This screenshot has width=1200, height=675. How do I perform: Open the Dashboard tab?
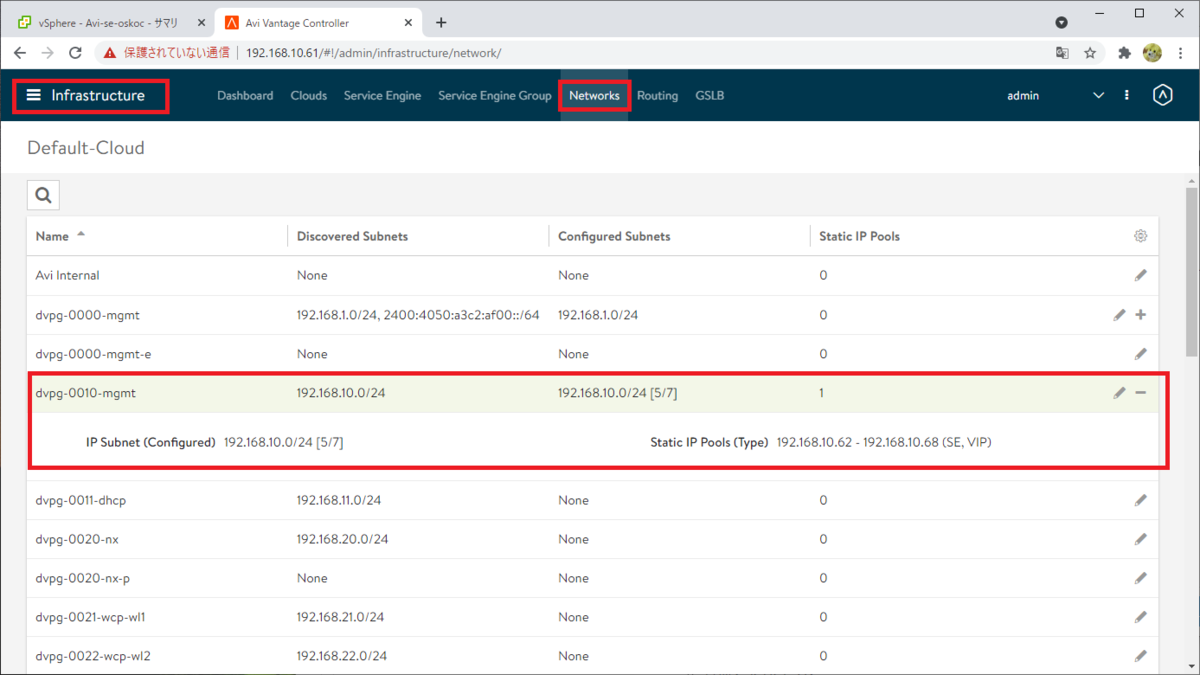245,95
